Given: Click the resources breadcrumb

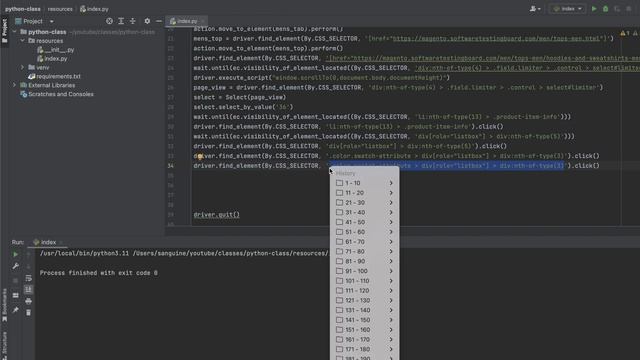Looking at the screenshot, I should [60, 9].
